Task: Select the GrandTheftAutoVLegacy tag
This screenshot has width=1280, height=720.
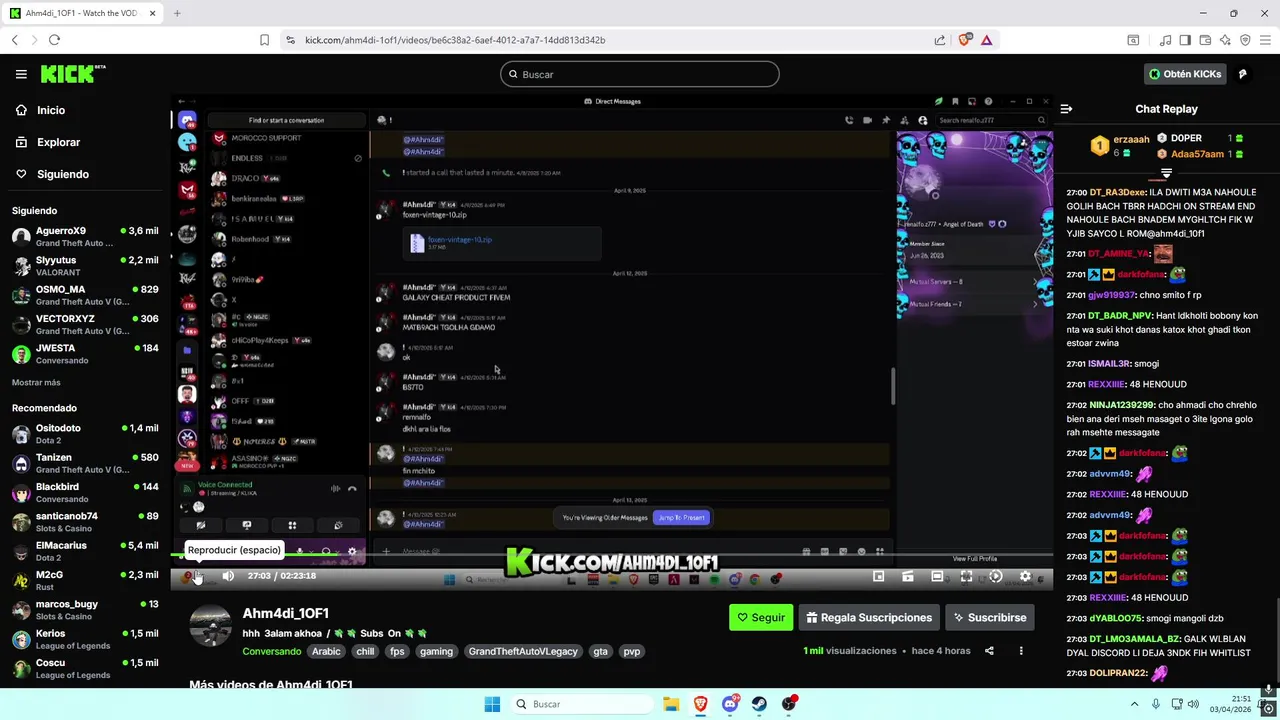Action: pyautogui.click(x=525, y=651)
